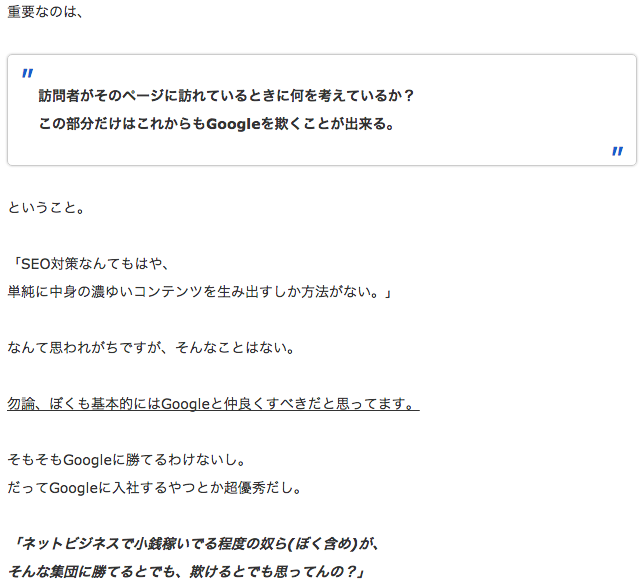
Task: Click the bold phrase (ぼく含め)
Action: point(322,544)
